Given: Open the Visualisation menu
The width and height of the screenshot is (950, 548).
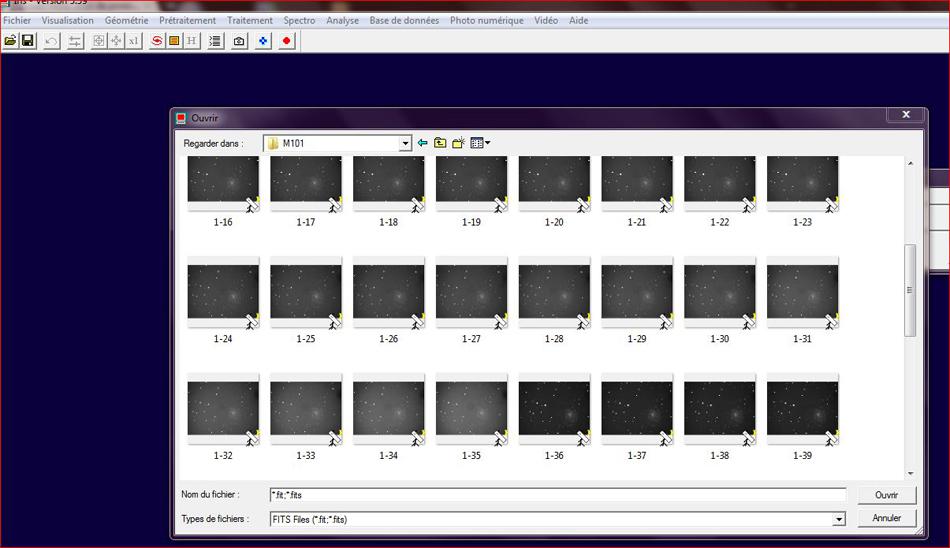Looking at the screenshot, I should coord(68,21).
